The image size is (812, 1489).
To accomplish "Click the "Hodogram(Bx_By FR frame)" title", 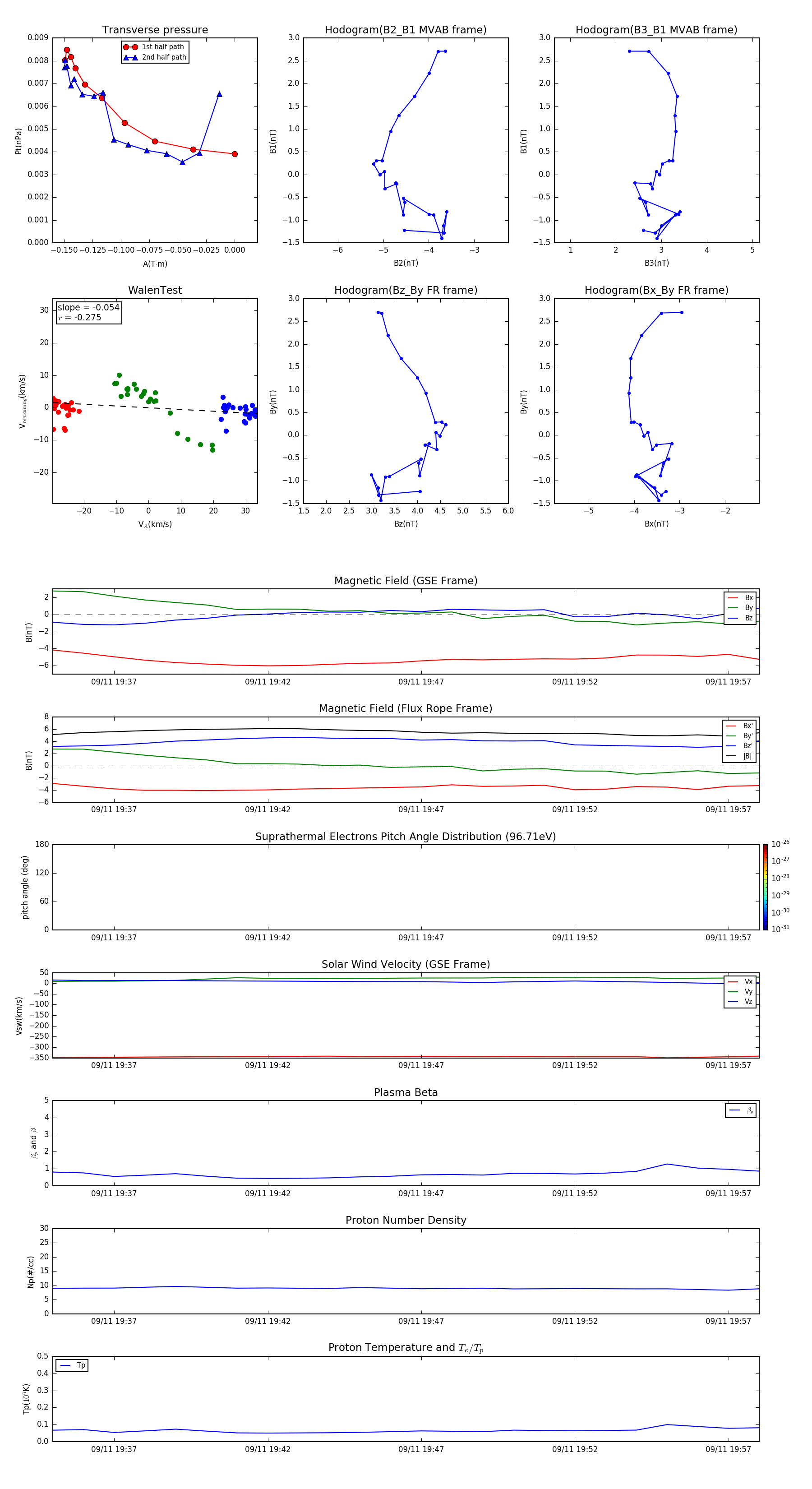I will [x=656, y=290].
